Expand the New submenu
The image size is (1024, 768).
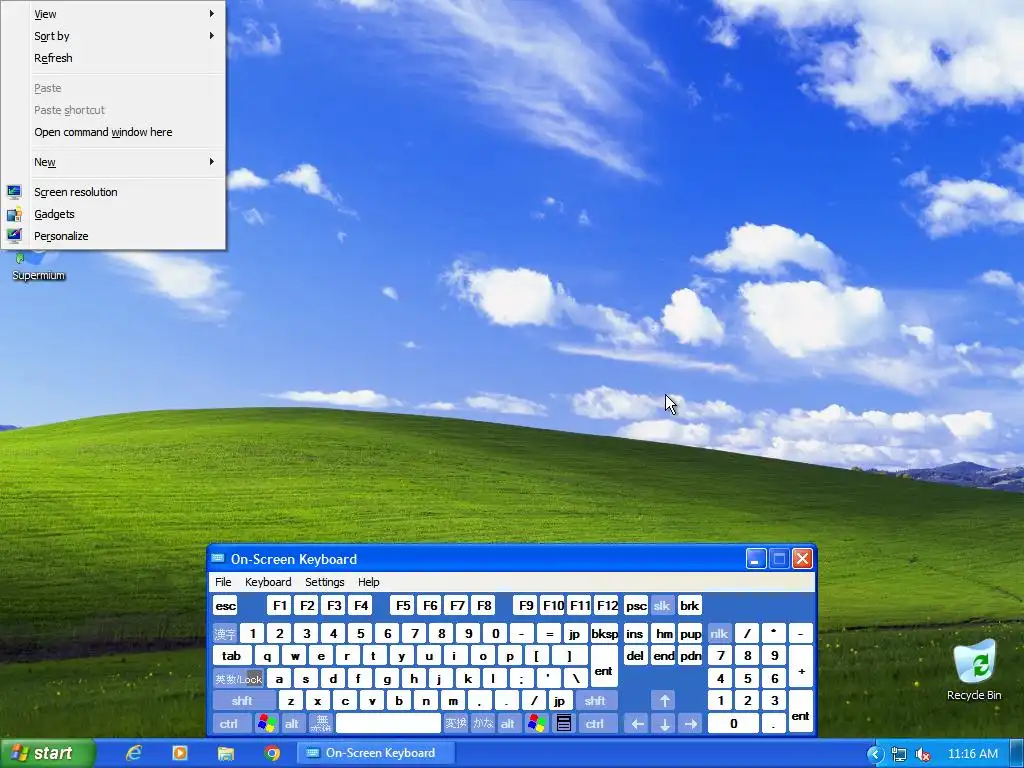114,162
